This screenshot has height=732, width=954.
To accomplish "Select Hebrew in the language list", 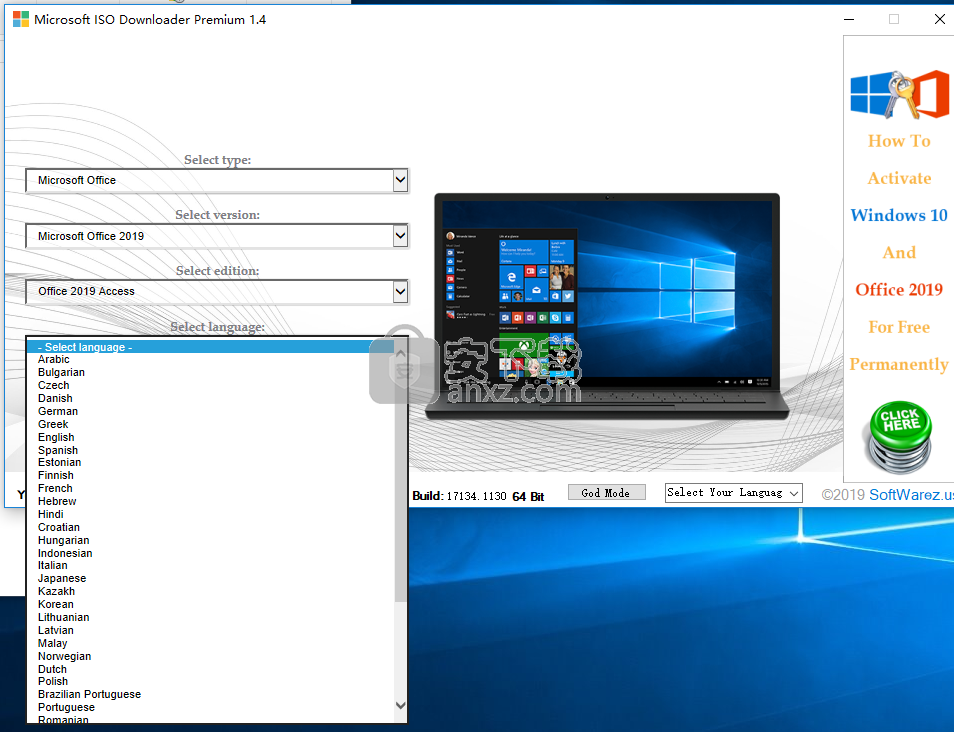I will click(x=57, y=501).
